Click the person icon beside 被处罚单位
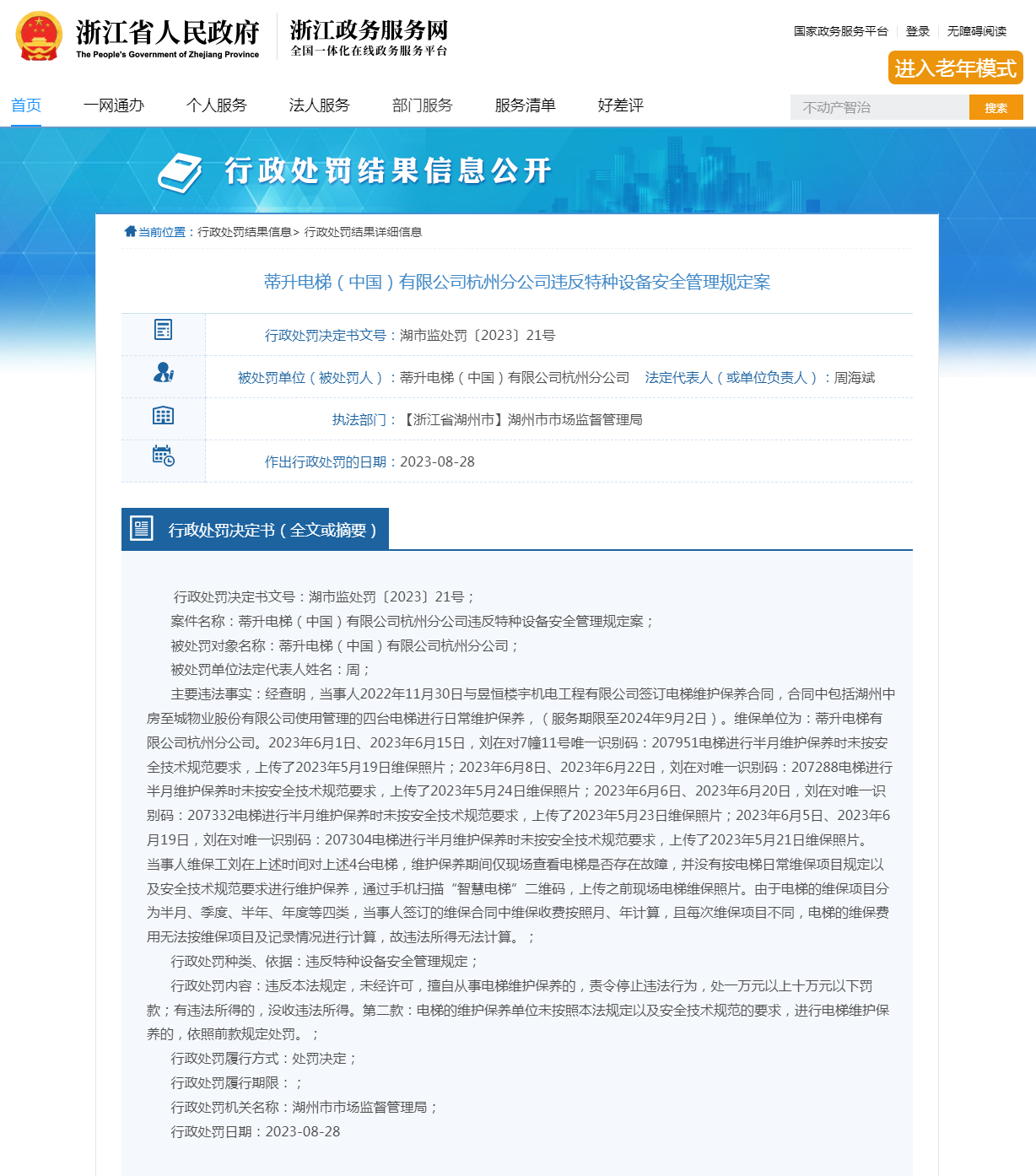This screenshot has width=1036, height=1176. [163, 372]
